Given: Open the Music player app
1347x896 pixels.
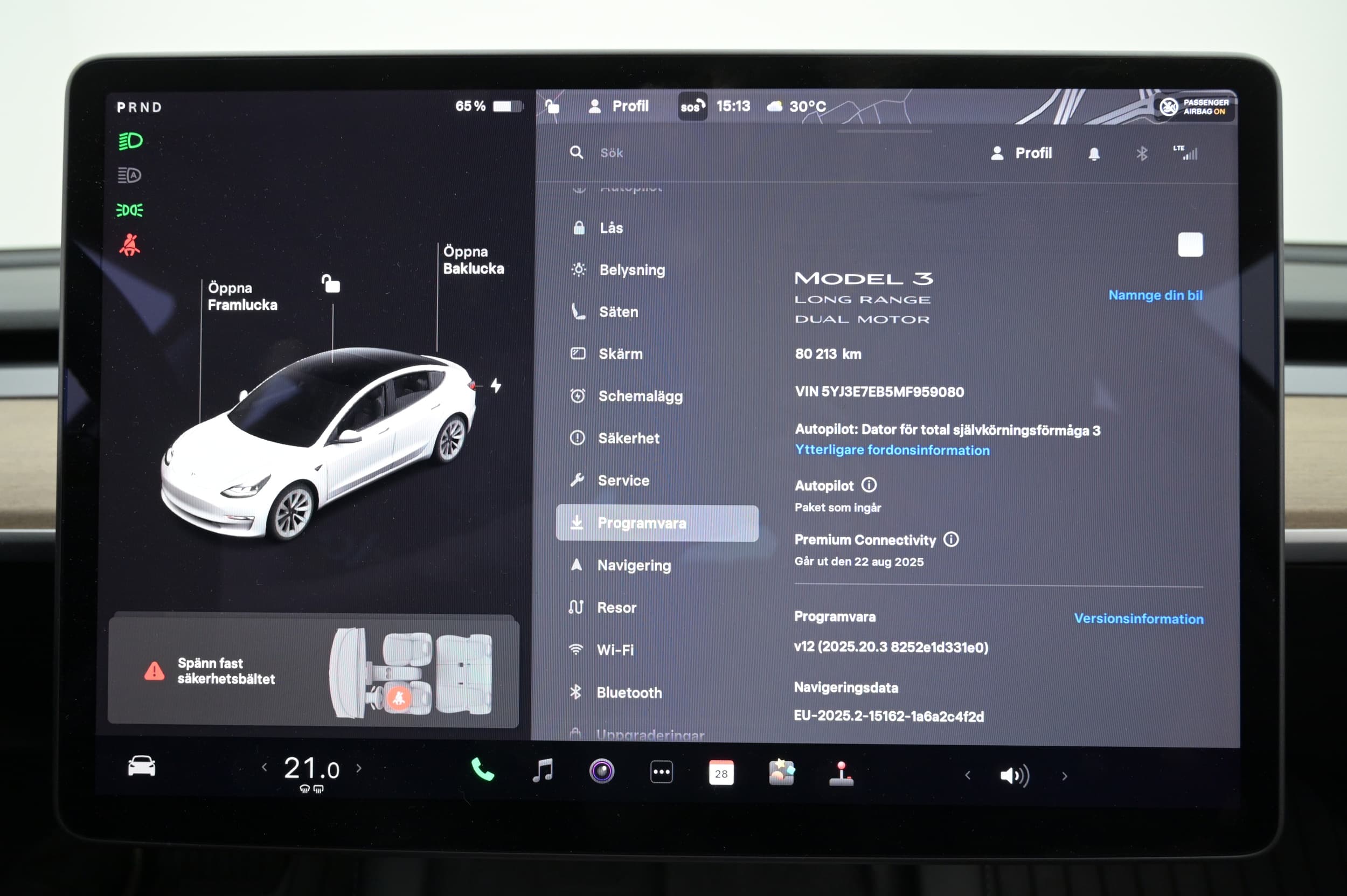Looking at the screenshot, I should [543, 771].
